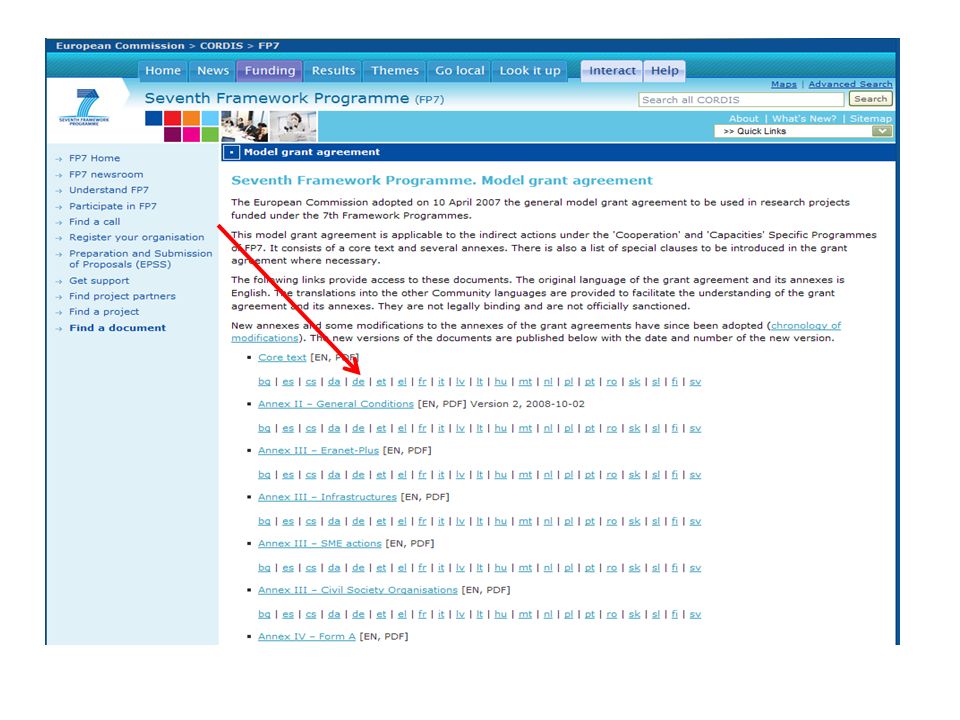Click Find a document in the sidebar
The image size is (960, 720).
118,328
